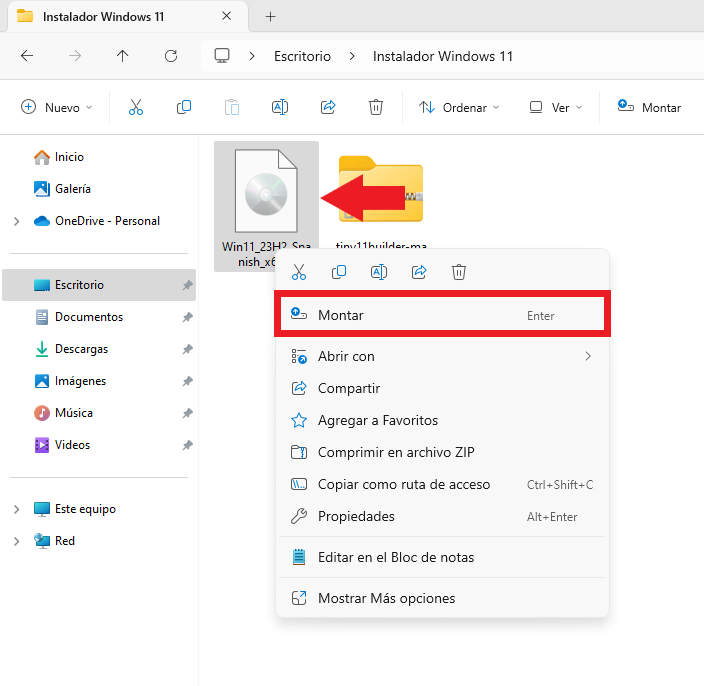The width and height of the screenshot is (704, 686).
Task: Select Escritorio in the sidebar
Action: (x=99, y=285)
